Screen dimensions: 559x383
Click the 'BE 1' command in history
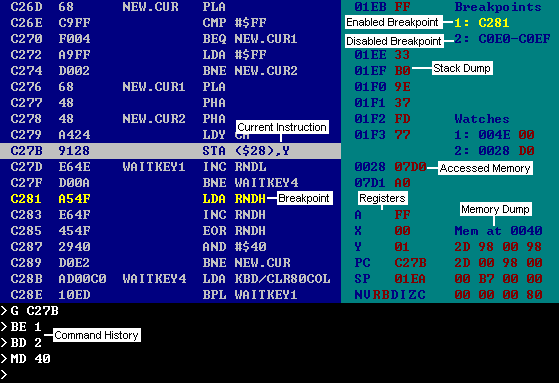[26, 327]
